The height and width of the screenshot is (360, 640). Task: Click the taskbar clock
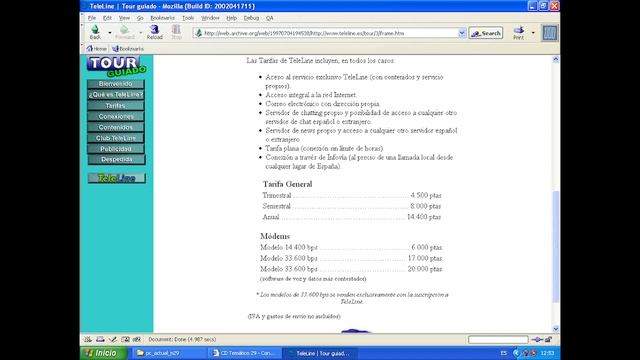point(547,353)
